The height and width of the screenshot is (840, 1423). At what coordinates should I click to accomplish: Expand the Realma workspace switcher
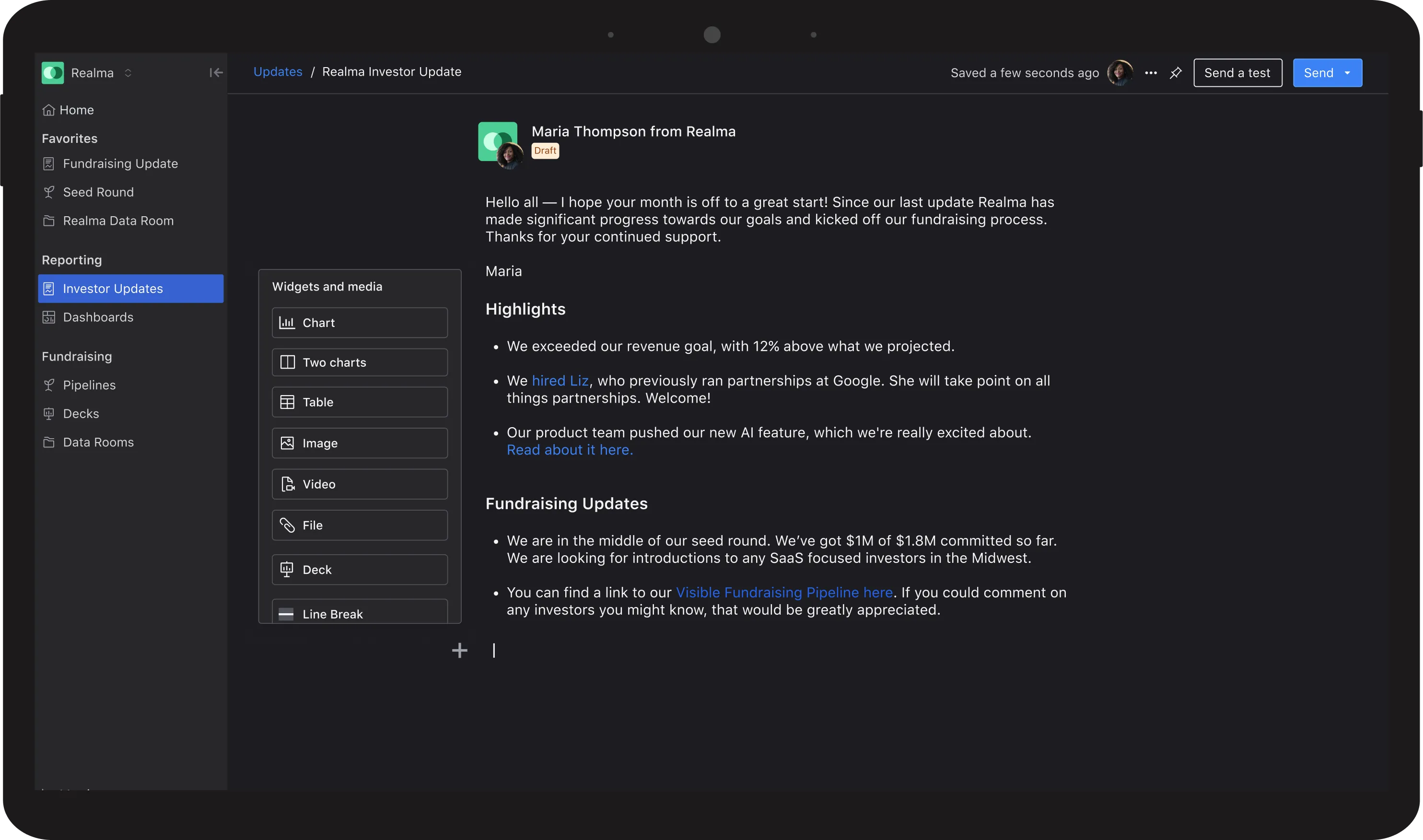[128, 73]
